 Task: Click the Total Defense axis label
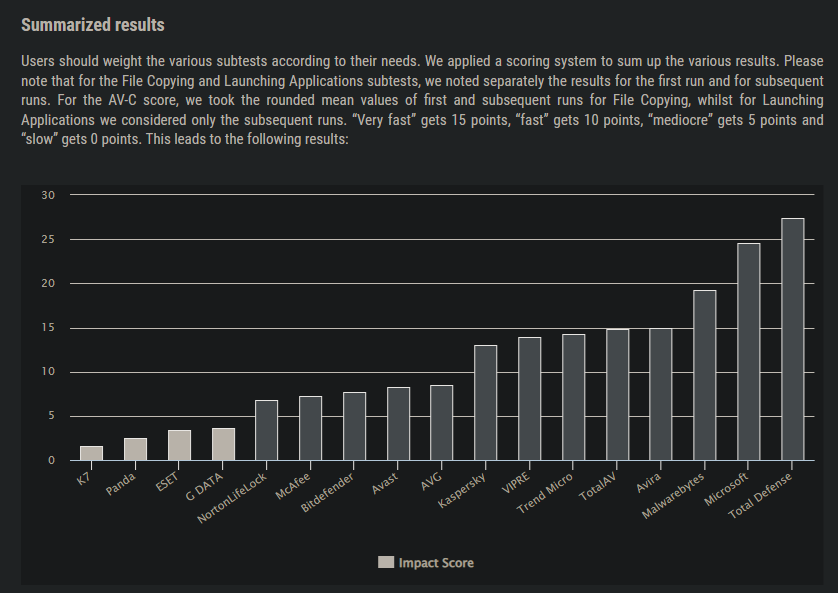(760, 496)
